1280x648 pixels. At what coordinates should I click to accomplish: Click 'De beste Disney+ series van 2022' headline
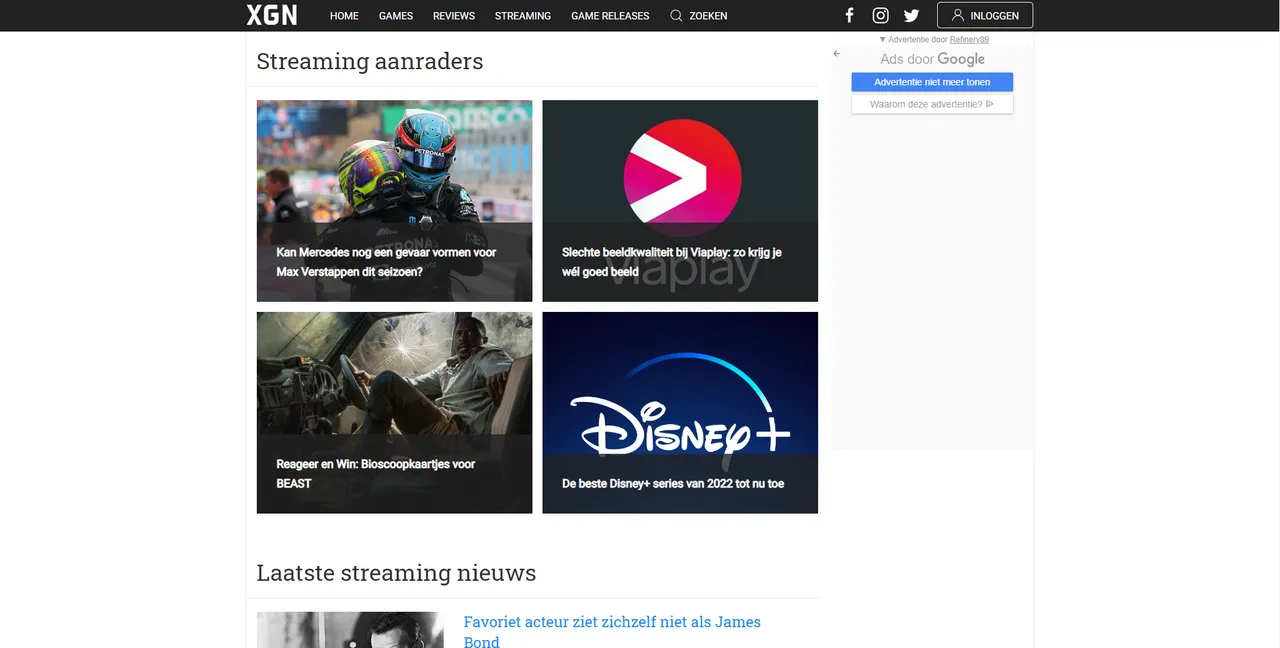coord(673,484)
